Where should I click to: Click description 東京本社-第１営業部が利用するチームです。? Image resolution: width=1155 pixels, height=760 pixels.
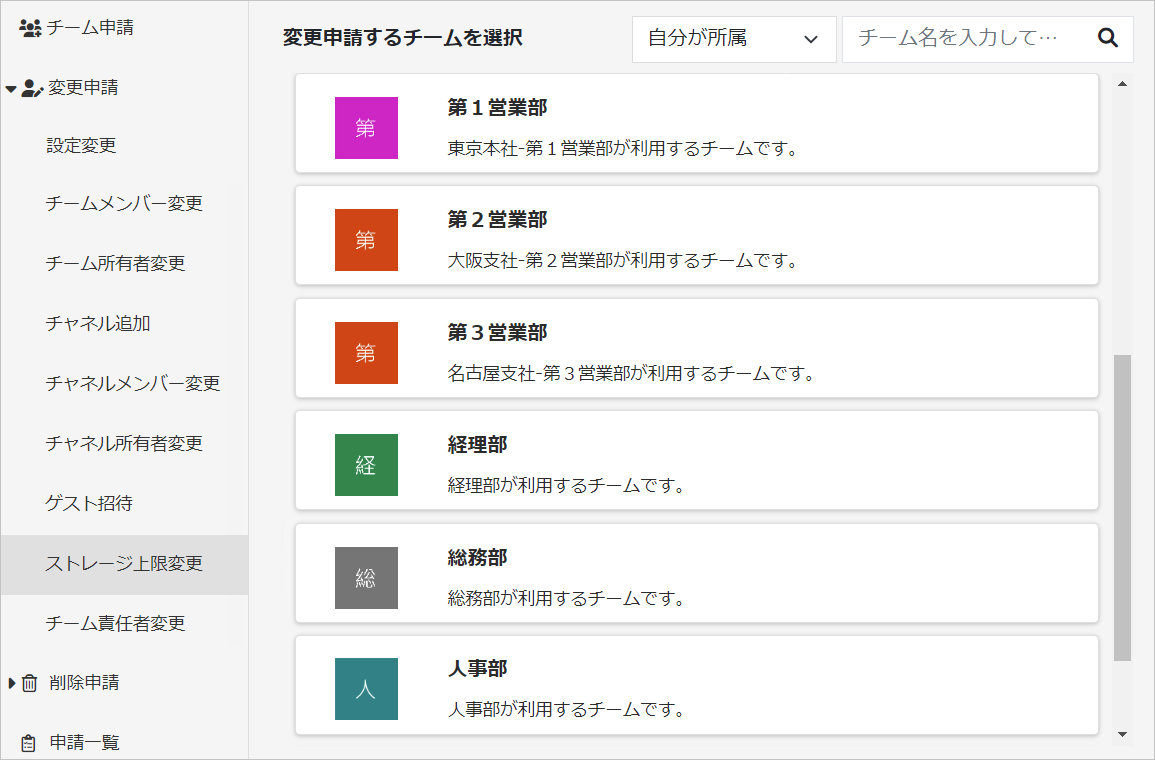623,149
